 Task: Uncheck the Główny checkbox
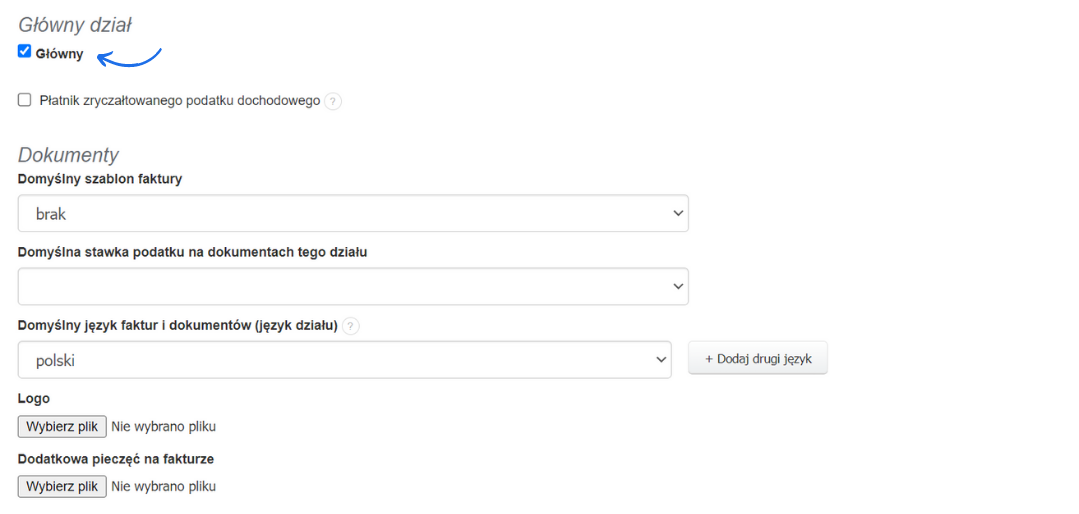(25, 52)
